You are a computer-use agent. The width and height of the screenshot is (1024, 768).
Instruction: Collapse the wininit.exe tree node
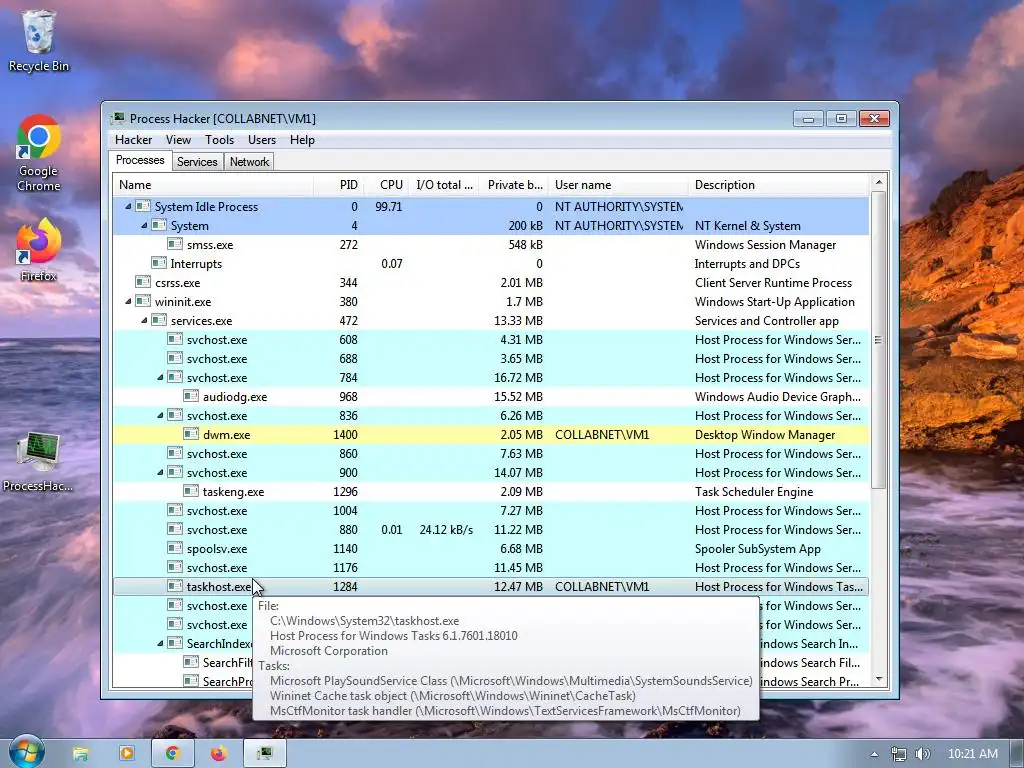[x=128, y=301]
